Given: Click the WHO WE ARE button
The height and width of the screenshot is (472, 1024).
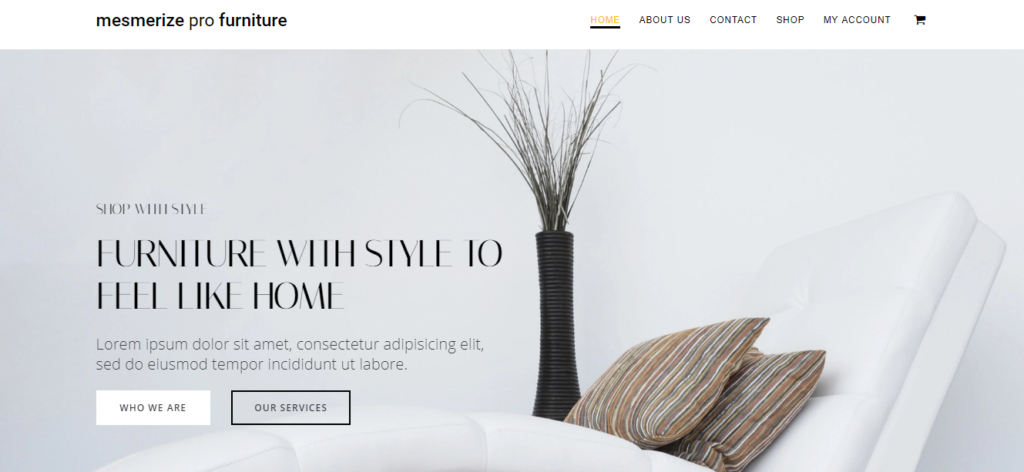Looking at the screenshot, I should point(153,407).
